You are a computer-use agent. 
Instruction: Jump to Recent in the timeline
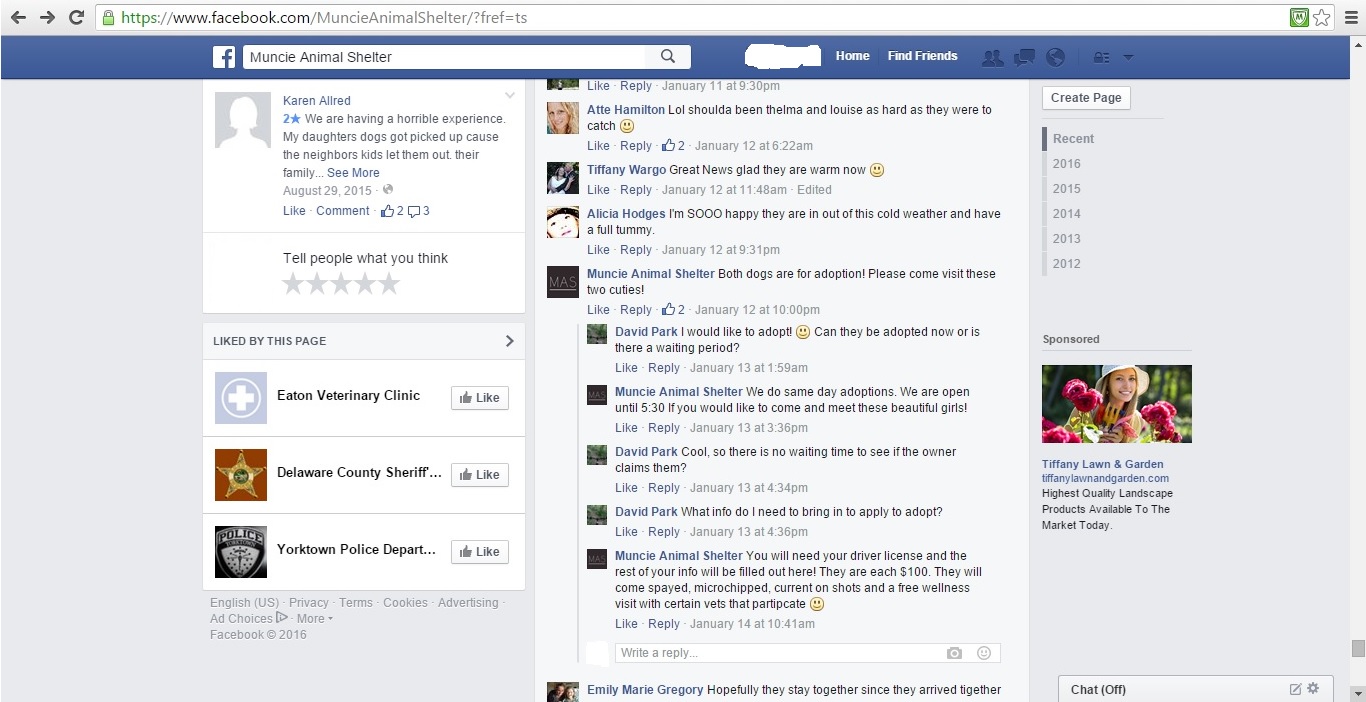pos(1073,139)
